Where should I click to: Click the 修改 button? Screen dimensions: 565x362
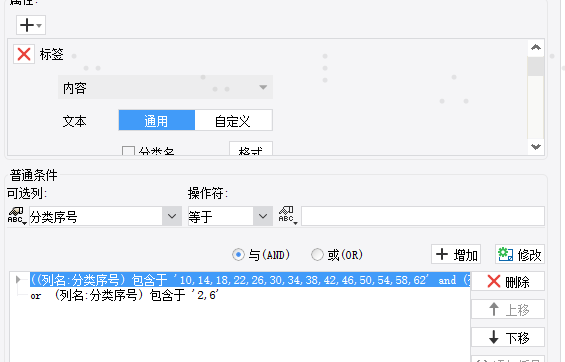point(520,254)
